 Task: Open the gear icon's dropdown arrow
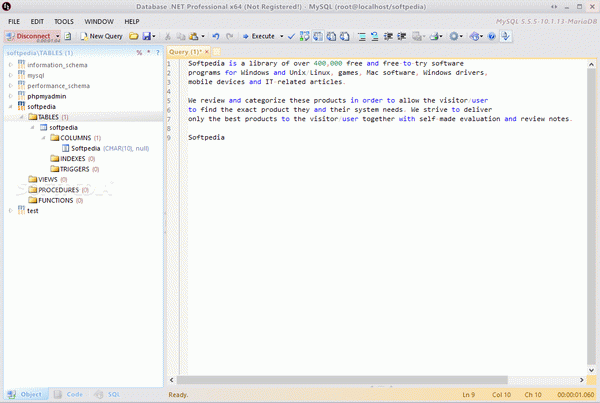[461, 36]
